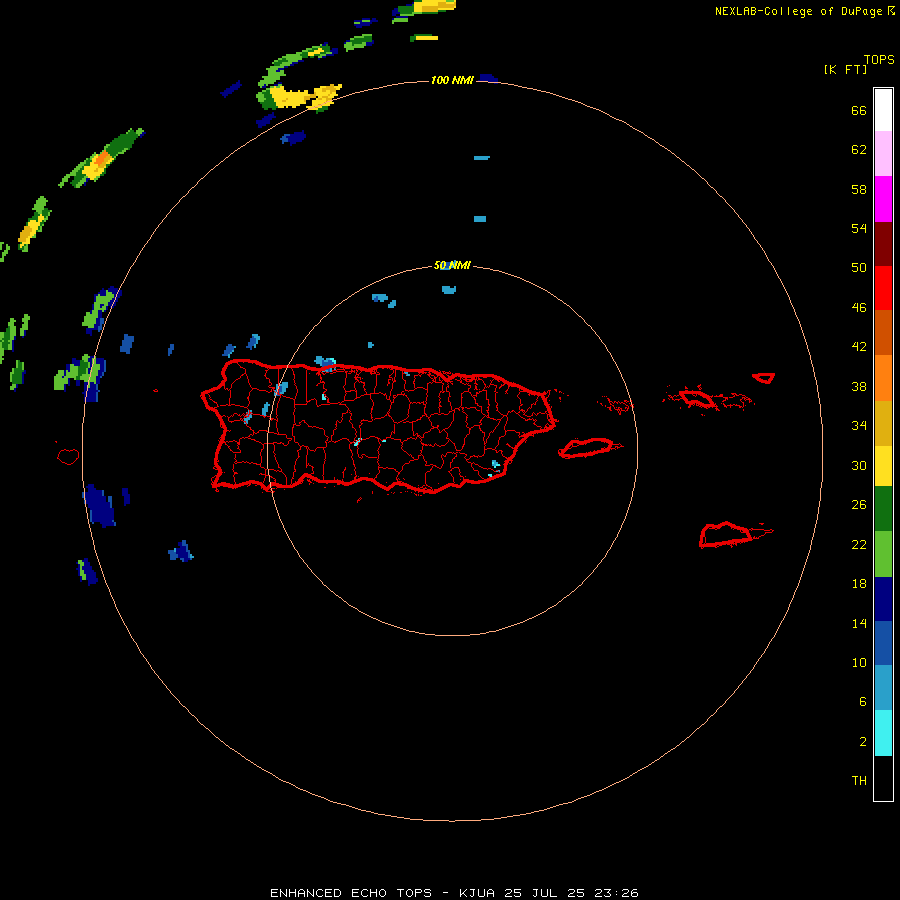Click the legend value 30

tap(859, 465)
